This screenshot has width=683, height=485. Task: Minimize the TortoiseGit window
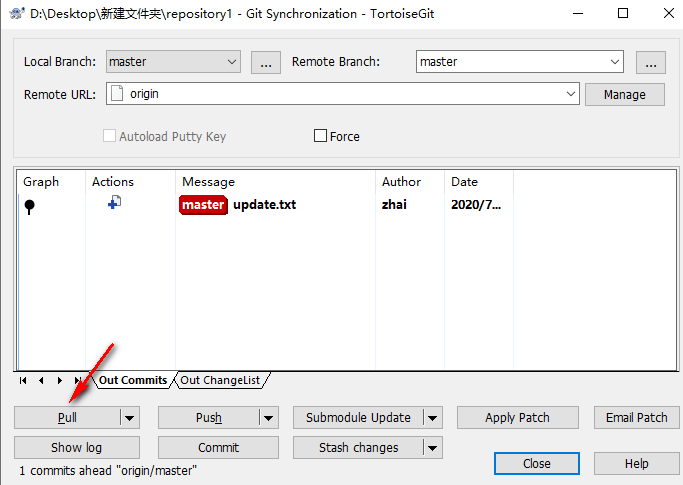pos(578,13)
